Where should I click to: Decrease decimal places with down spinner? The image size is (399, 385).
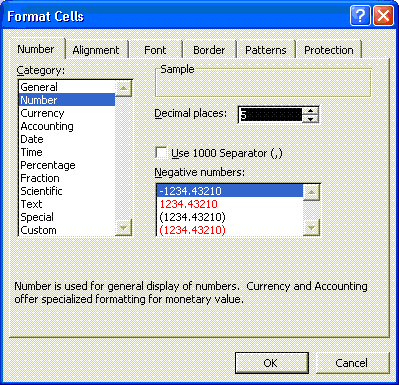click(310, 119)
